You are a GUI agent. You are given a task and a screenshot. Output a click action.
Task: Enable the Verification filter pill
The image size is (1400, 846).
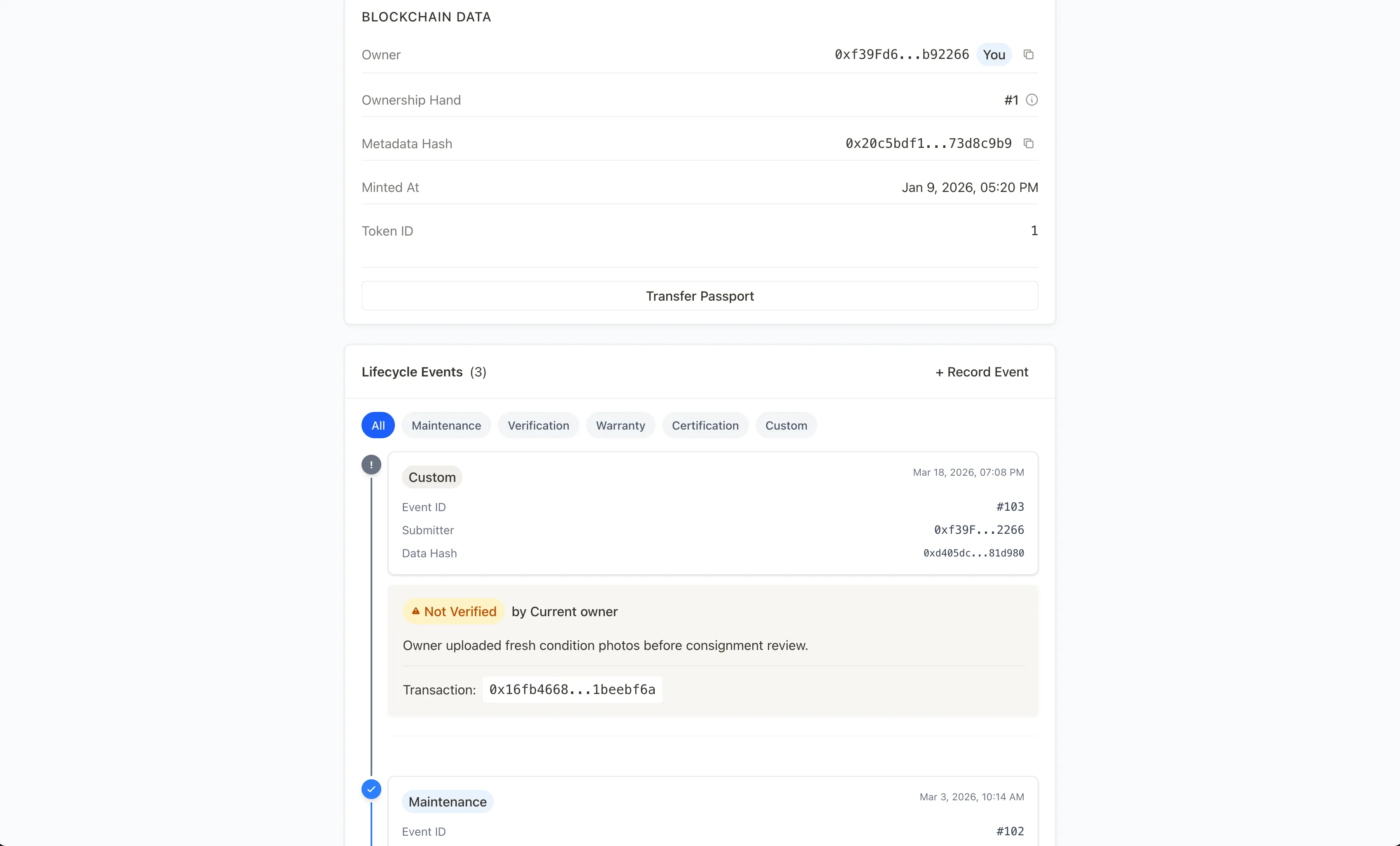pos(538,425)
